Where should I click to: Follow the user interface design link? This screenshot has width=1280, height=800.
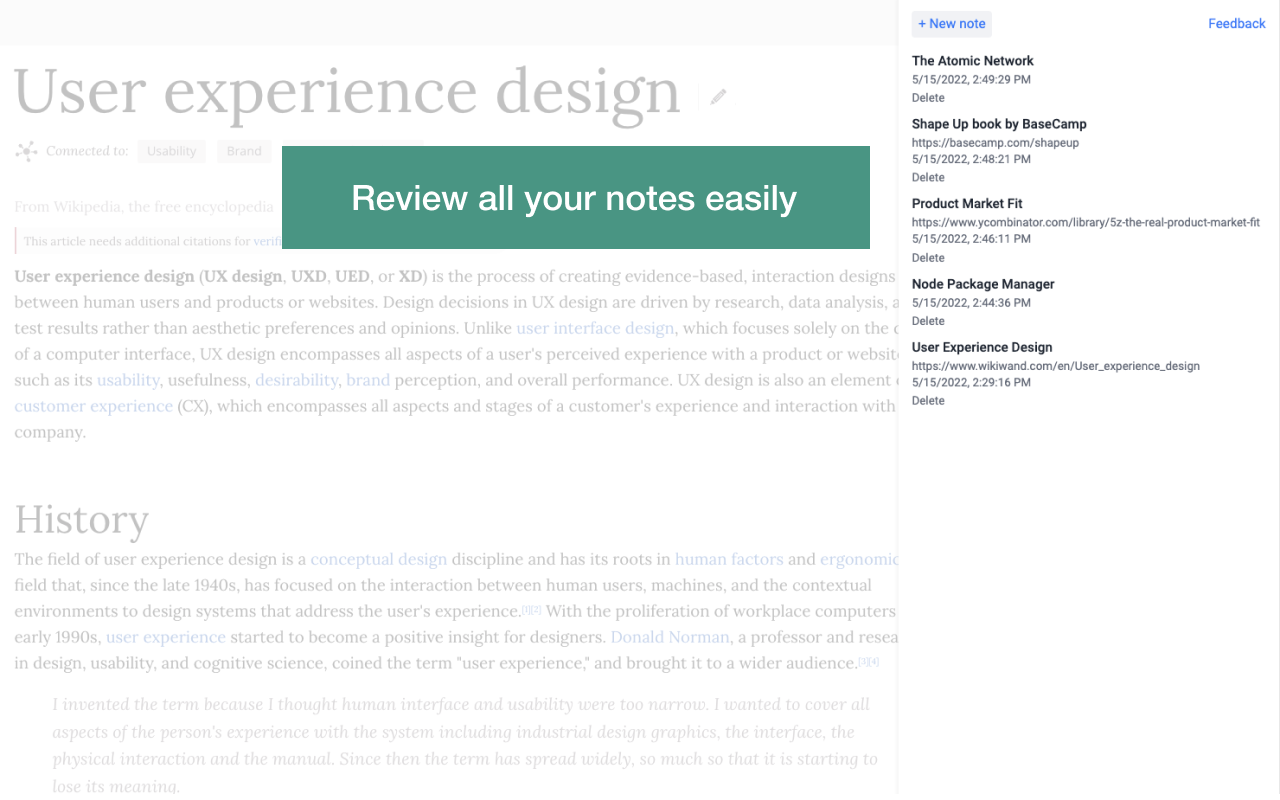pos(595,328)
